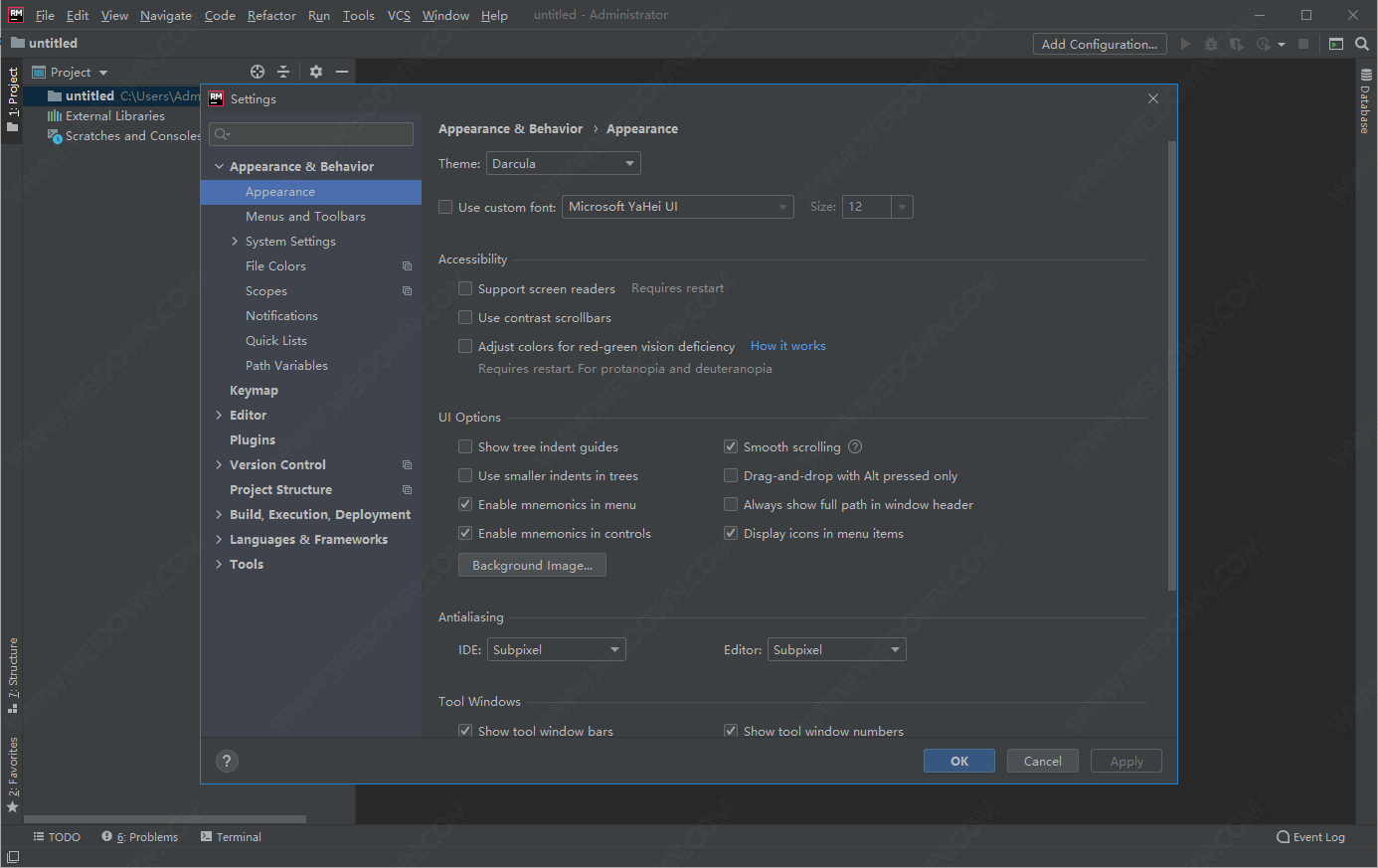Viewport: 1378px width, 868px height.
Task: Click the Smooth scrolling help hint icon
Action: [x=855, y=447]
